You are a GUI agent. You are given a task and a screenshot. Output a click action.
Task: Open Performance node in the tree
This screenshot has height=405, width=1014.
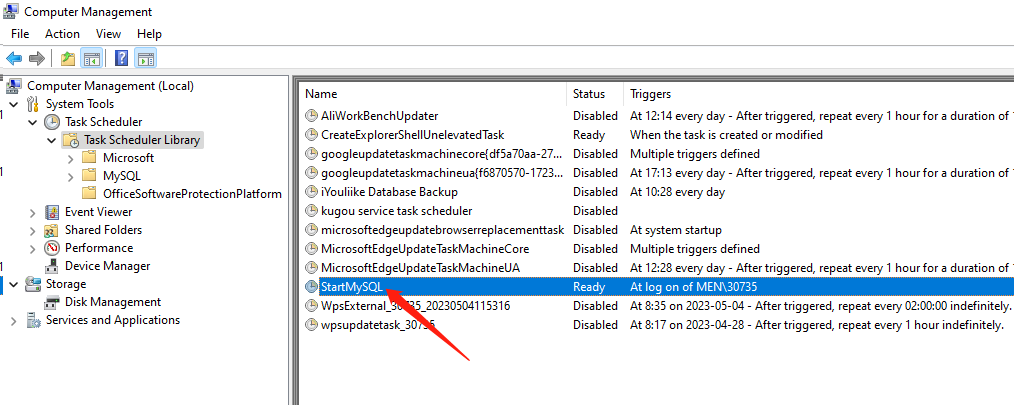pyautogui.click(x=99, y=248)
